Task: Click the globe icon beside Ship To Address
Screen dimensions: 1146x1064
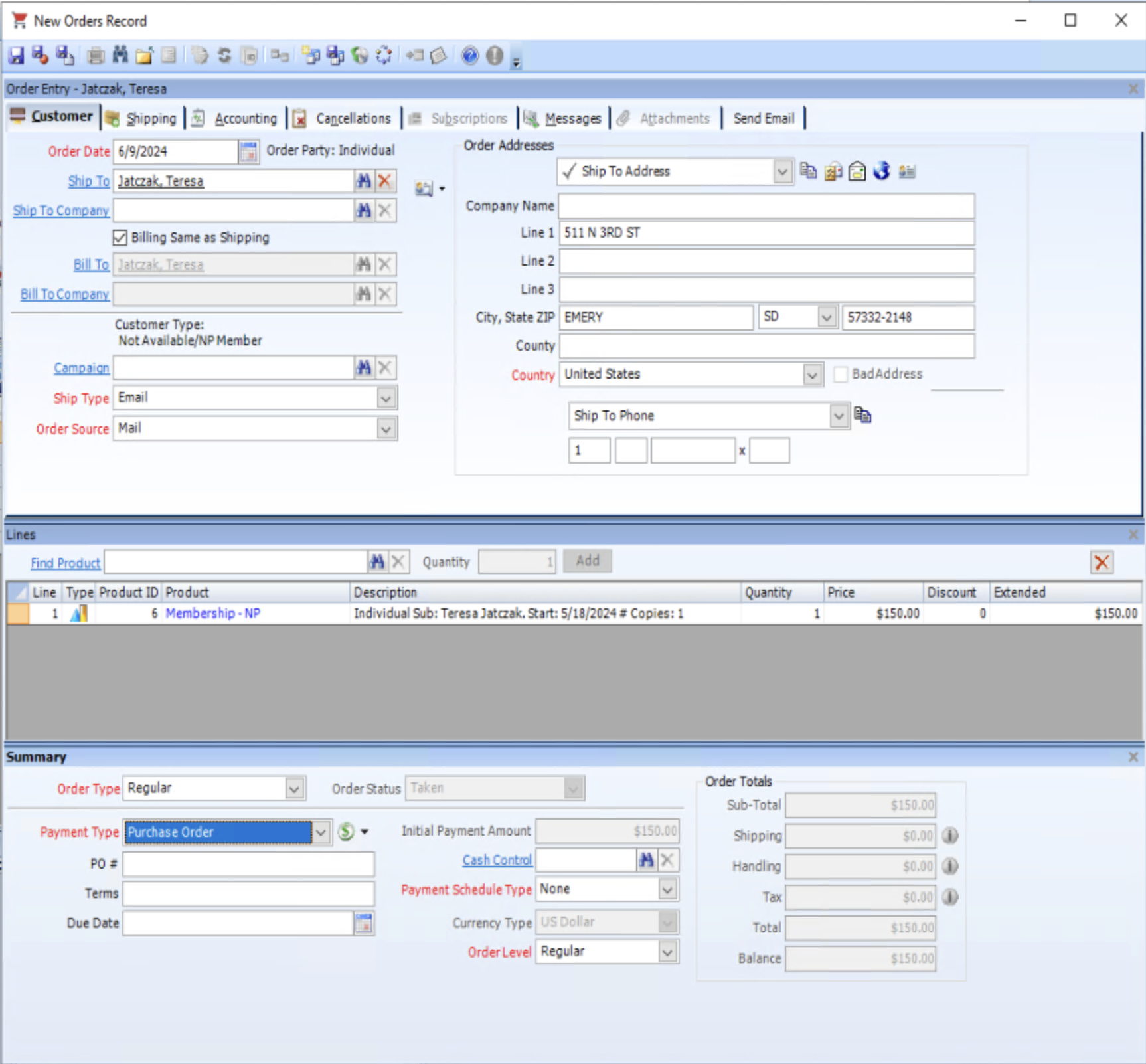Action: pos(882,171)
